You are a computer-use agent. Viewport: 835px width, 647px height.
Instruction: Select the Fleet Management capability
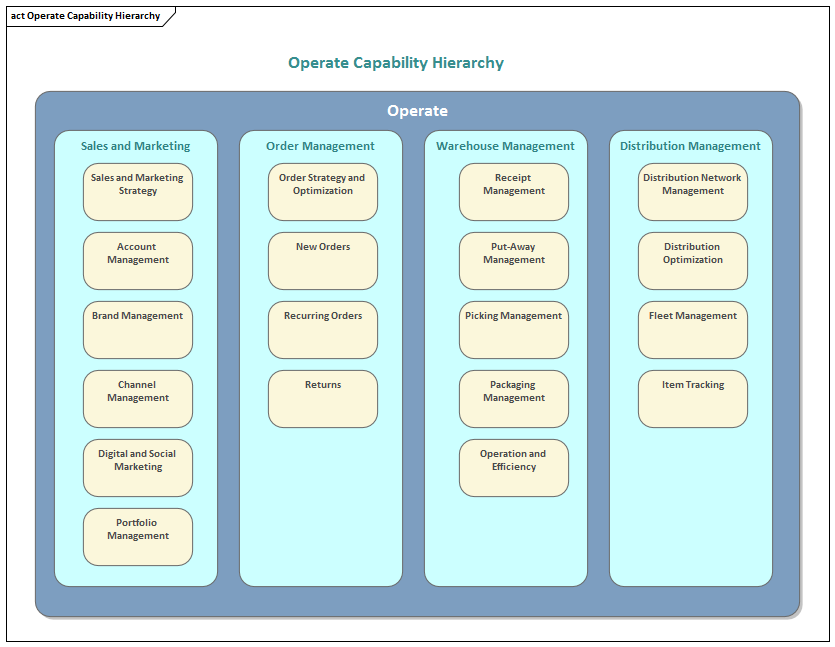point(692,329)
